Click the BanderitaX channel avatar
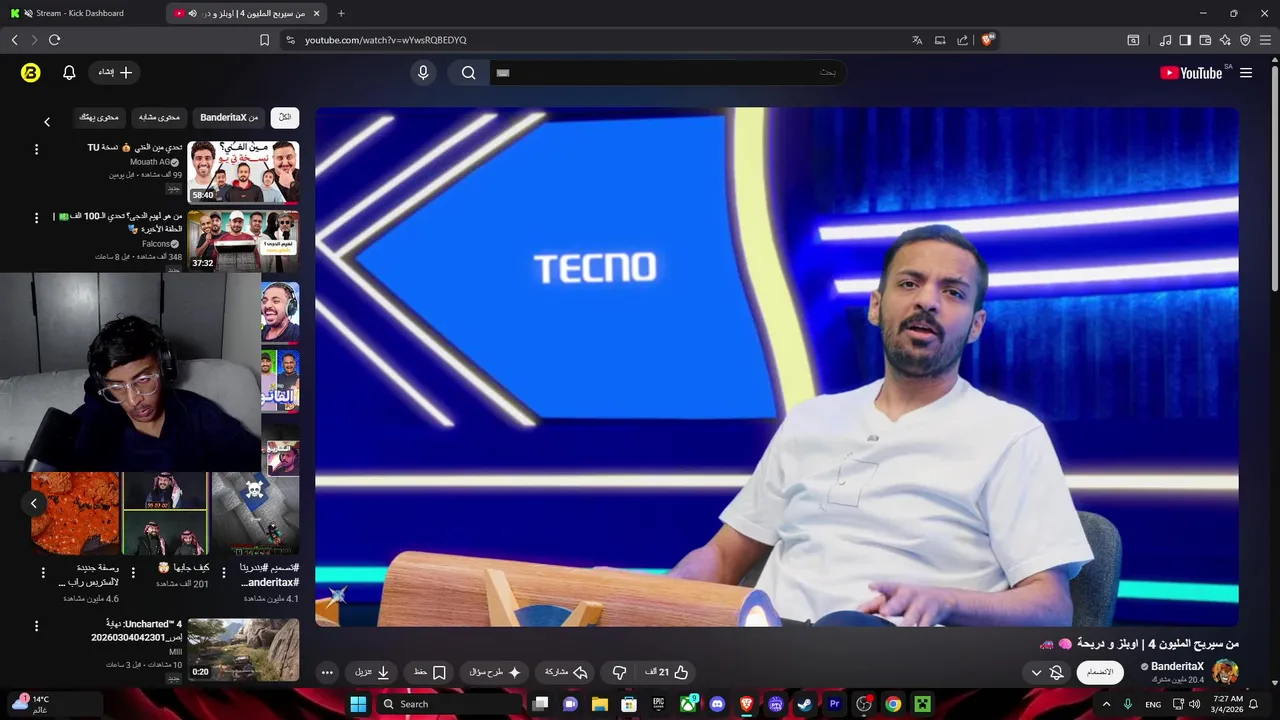Screen dimensions: 1280x720 (x=1225, y=672)
